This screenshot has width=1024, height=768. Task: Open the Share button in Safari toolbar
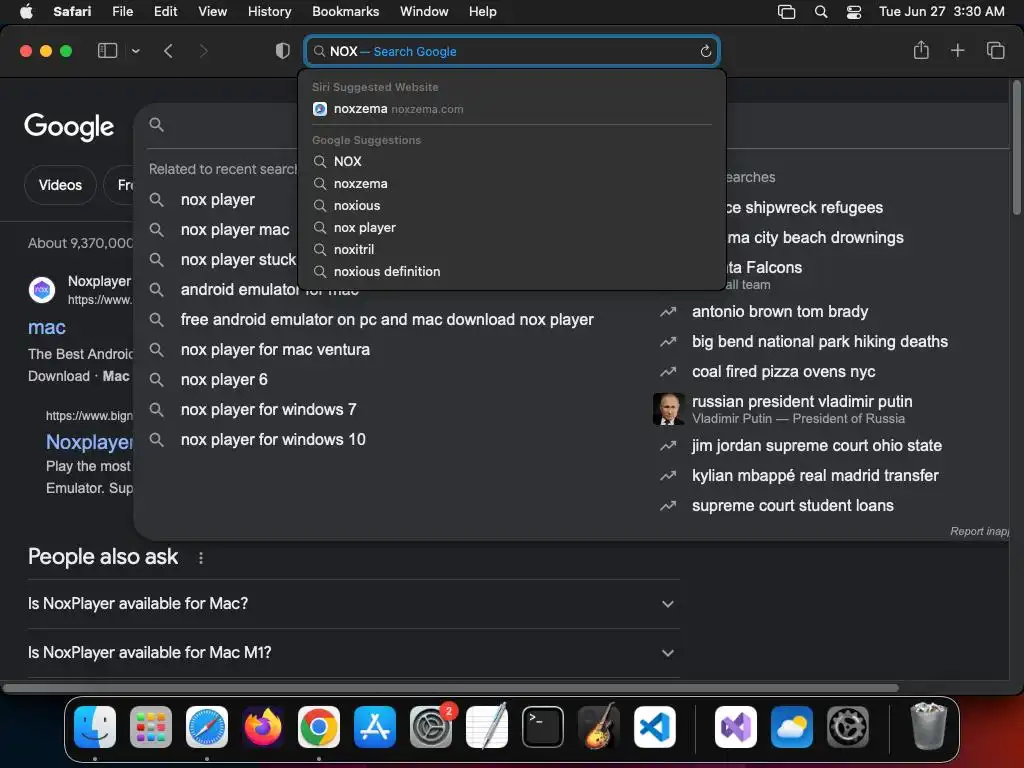[921, 50]
